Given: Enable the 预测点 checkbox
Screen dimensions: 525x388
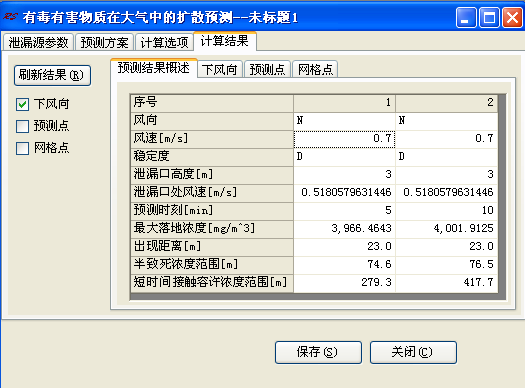Looking at the screenshot, I should coord(22,126).
